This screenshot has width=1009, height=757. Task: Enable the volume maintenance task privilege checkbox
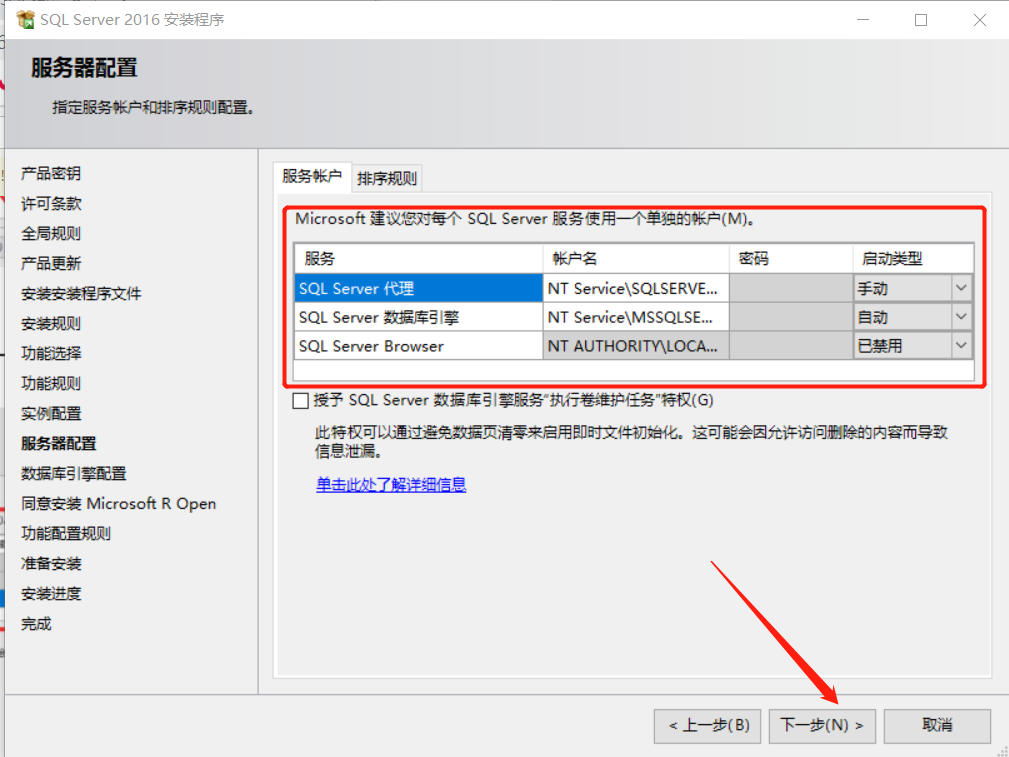[301, 401]
